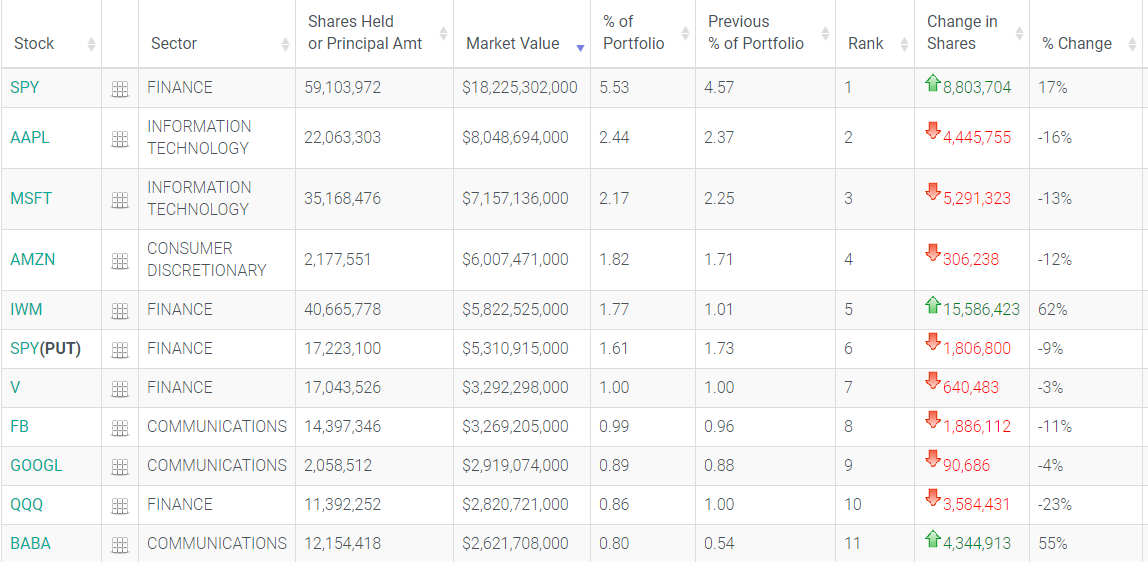The width and height of the screenshot is (1148, 562).
Task: Open the table grid icon for FB
Action: [119, 428]
